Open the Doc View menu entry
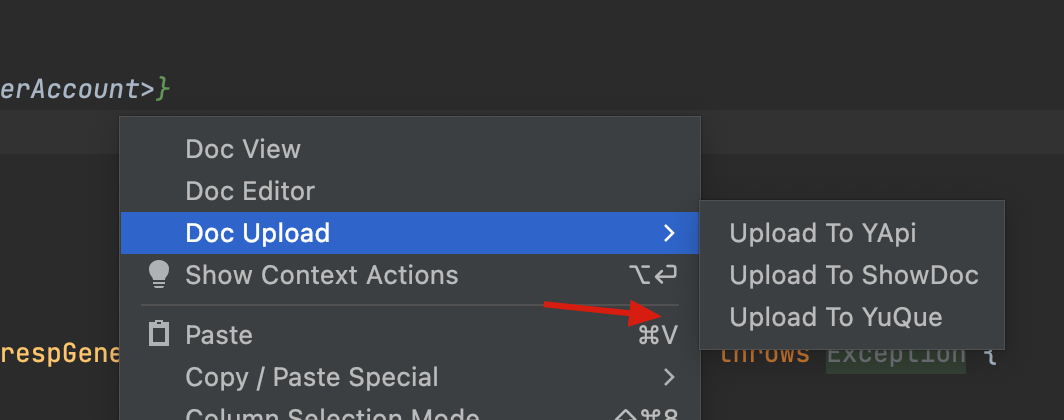 [410, 149]
